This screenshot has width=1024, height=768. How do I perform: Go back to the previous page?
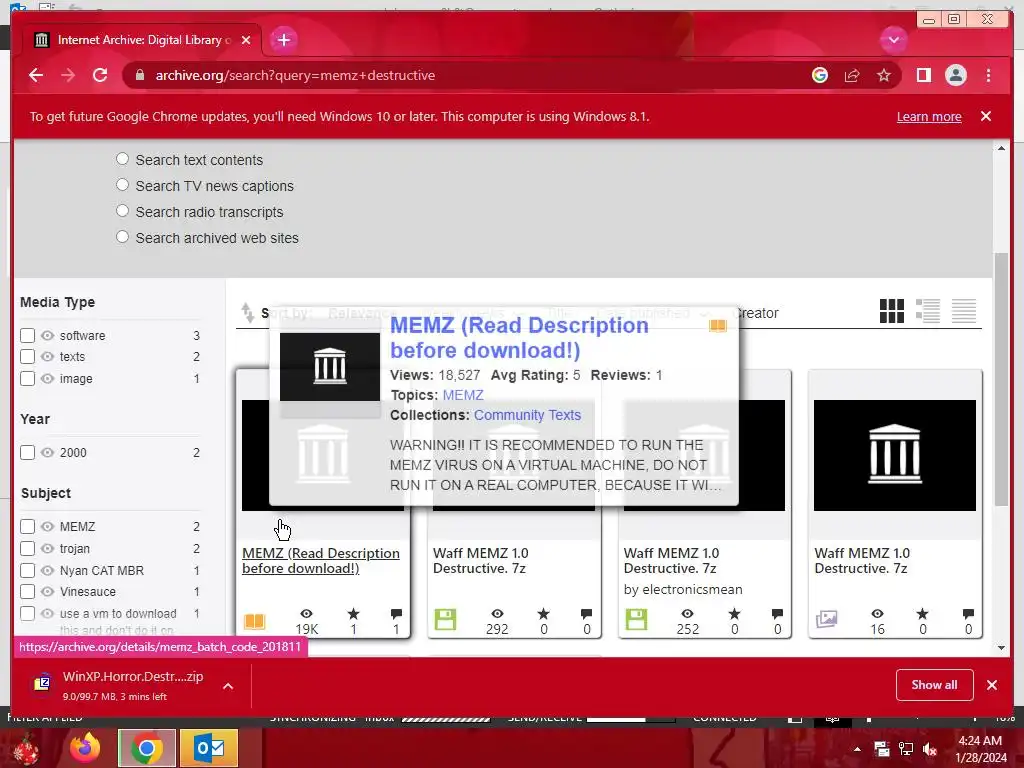(36, 75)
